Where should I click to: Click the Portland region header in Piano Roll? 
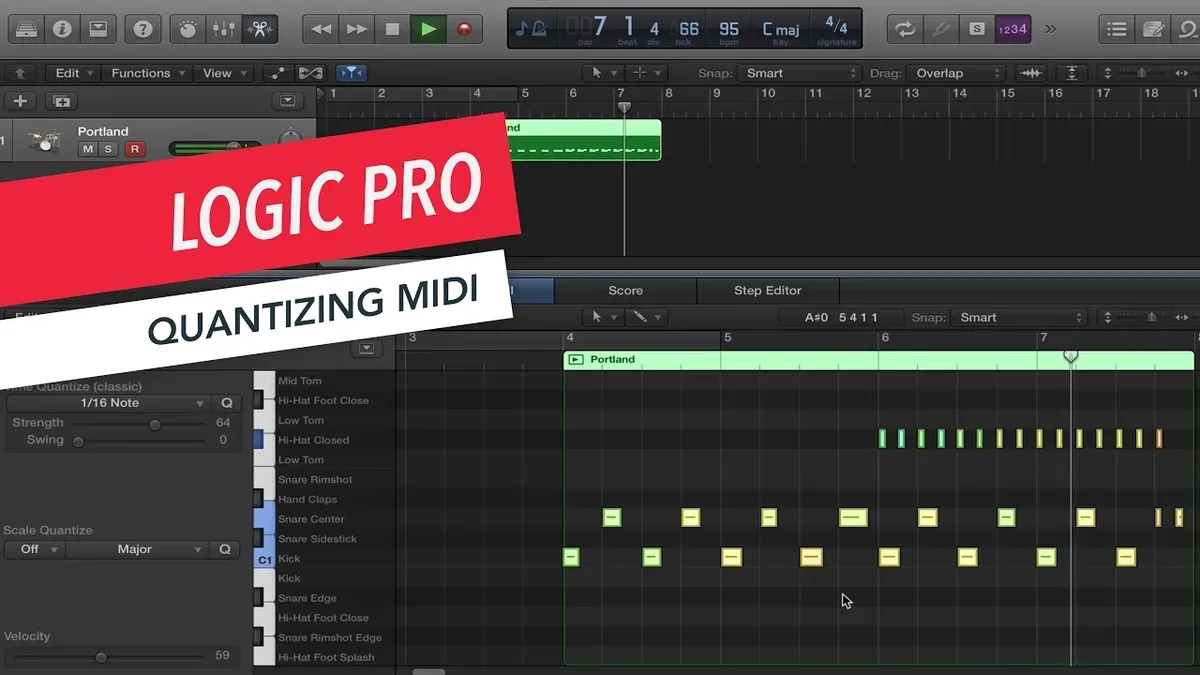(x=879, y=360)
